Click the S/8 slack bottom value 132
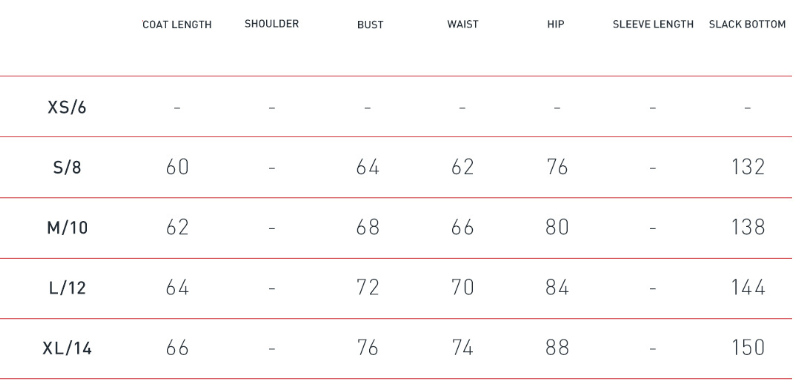The height and width of the screenshot is (388, 794). (x=748, y=167)
